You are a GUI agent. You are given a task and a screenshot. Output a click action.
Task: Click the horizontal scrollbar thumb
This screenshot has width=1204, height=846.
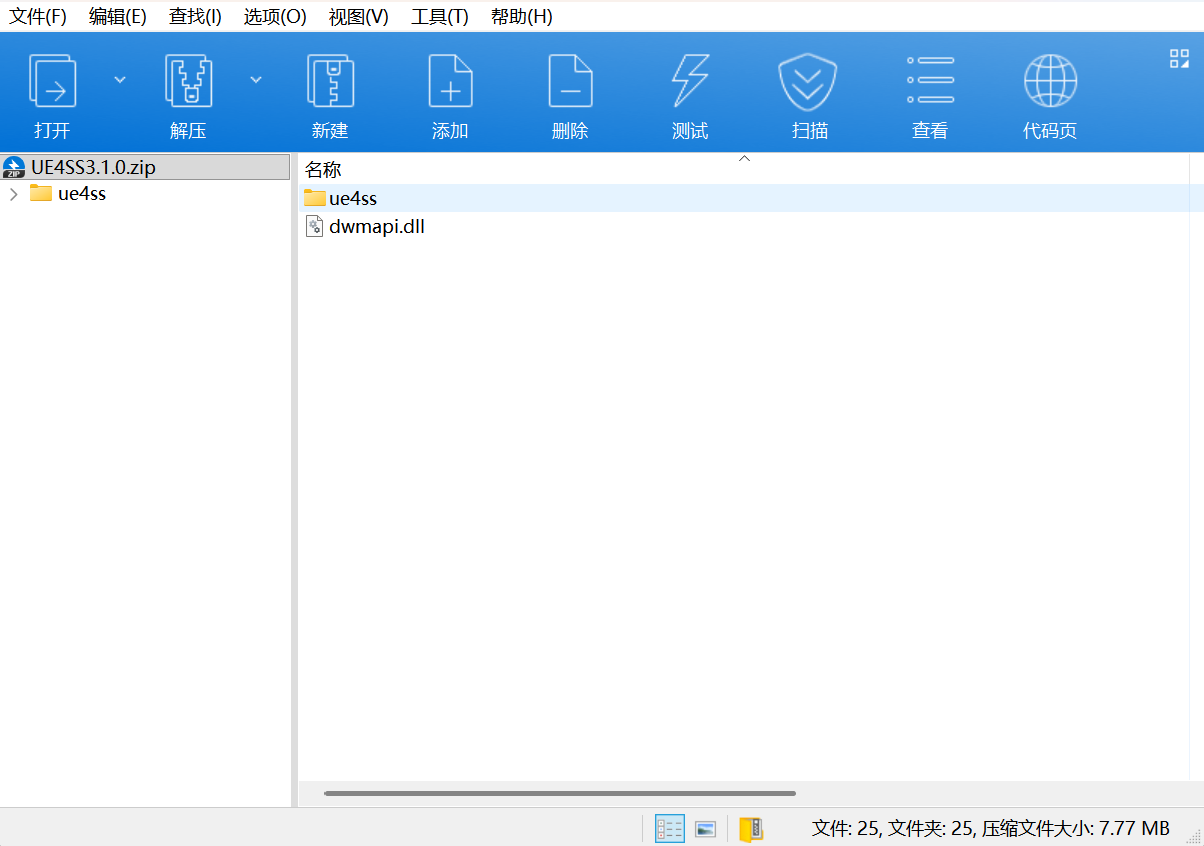pyautogui.click(x=560, y=794)
